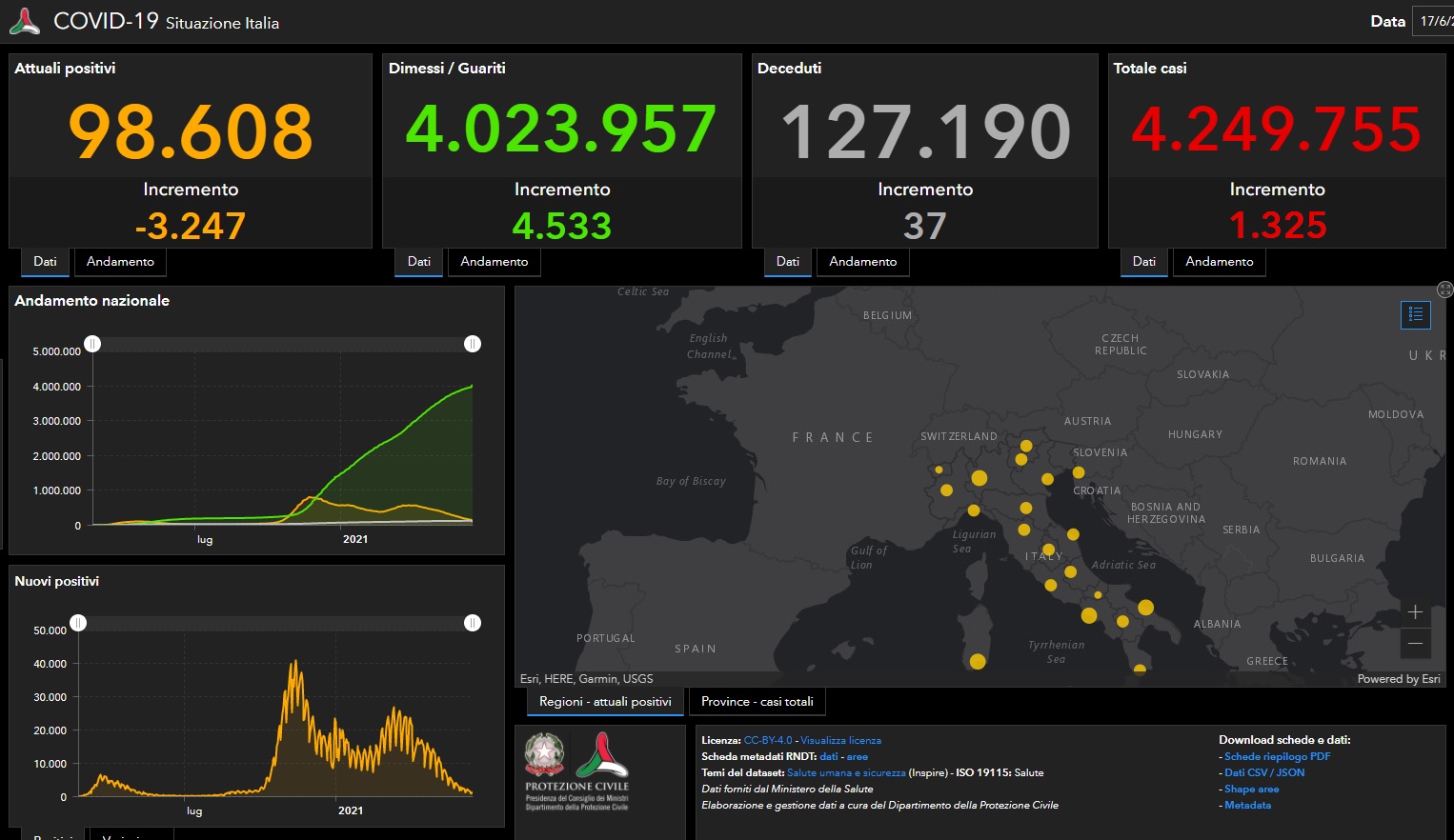1454x840 pixels.
Task: Open the map legend panel icon
Action: pyautogui.click(x=1416, y=314)
